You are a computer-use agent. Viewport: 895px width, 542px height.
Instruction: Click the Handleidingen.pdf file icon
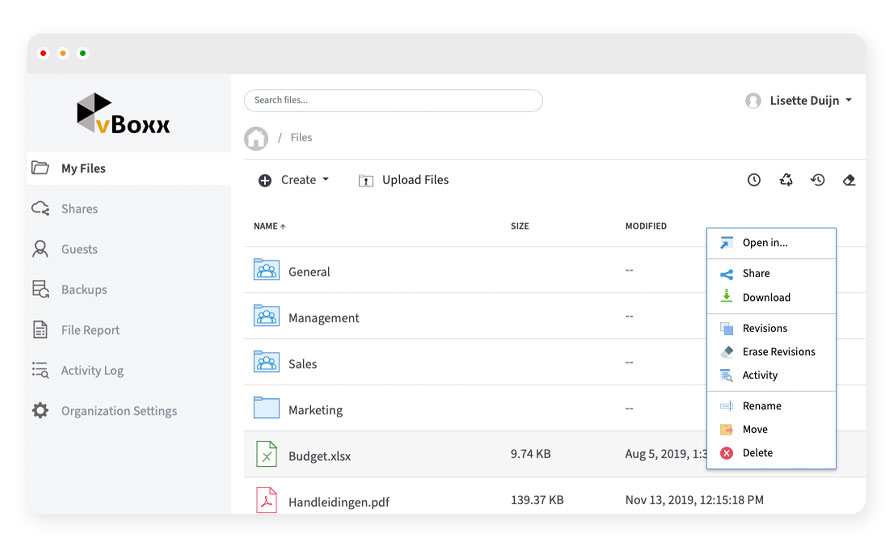point(266,500)
